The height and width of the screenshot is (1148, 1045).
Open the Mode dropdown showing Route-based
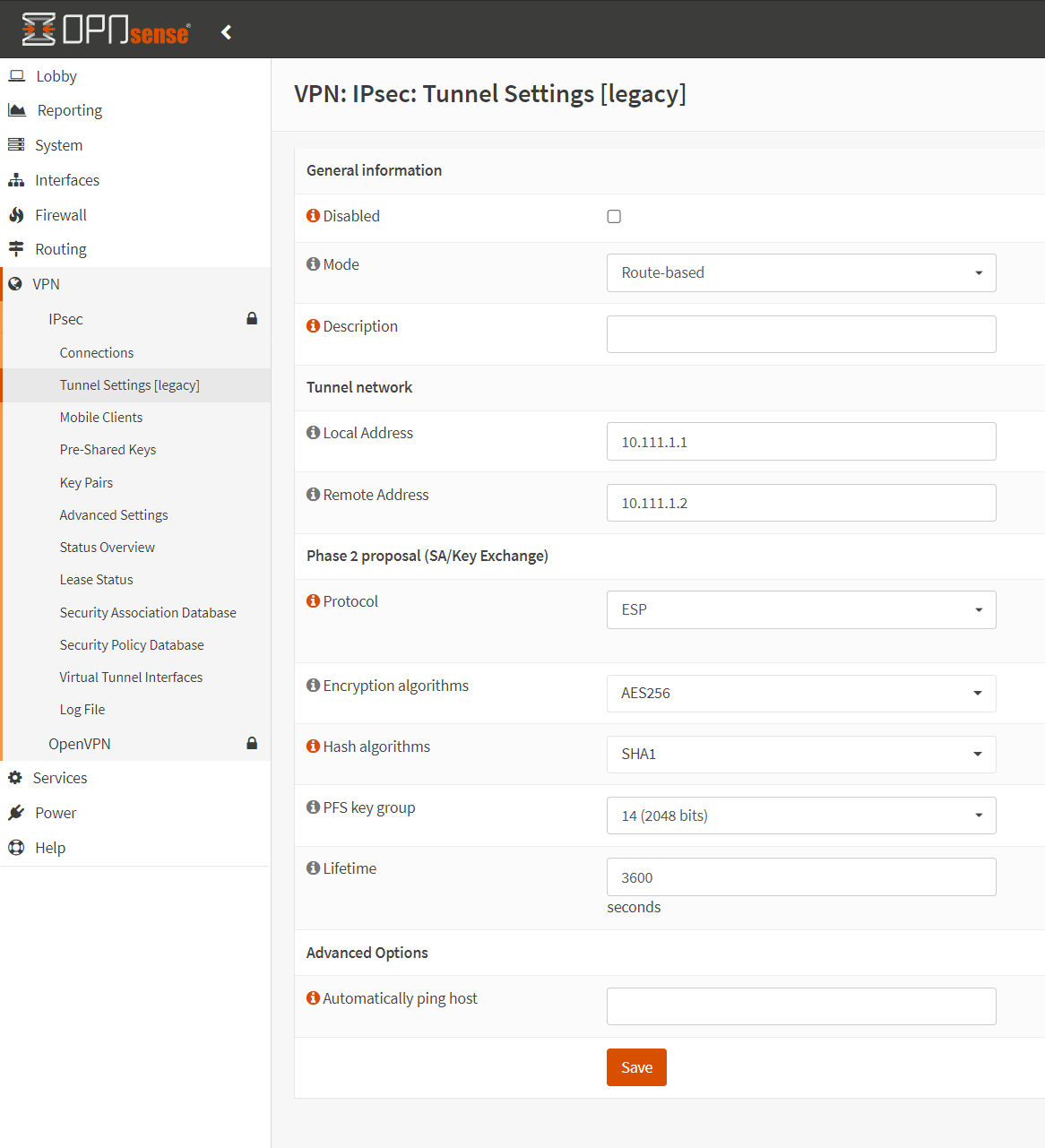800,272
